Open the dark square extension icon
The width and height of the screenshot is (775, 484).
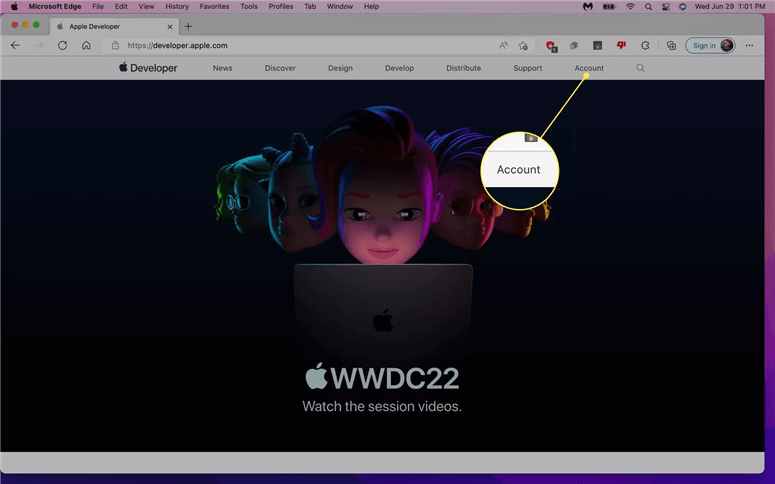pos(598,45)
